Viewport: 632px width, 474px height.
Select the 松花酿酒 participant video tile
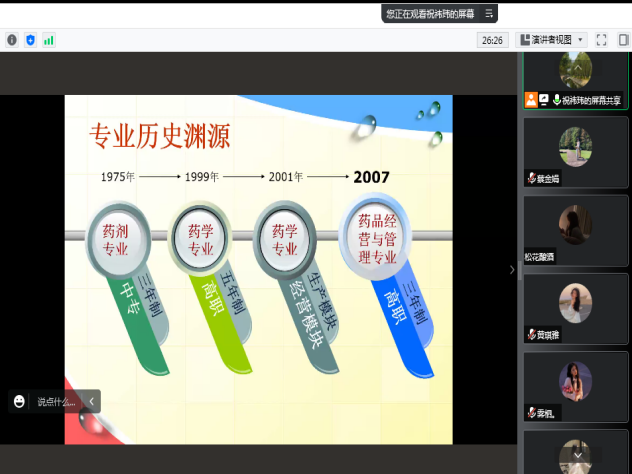pos(575,230)
